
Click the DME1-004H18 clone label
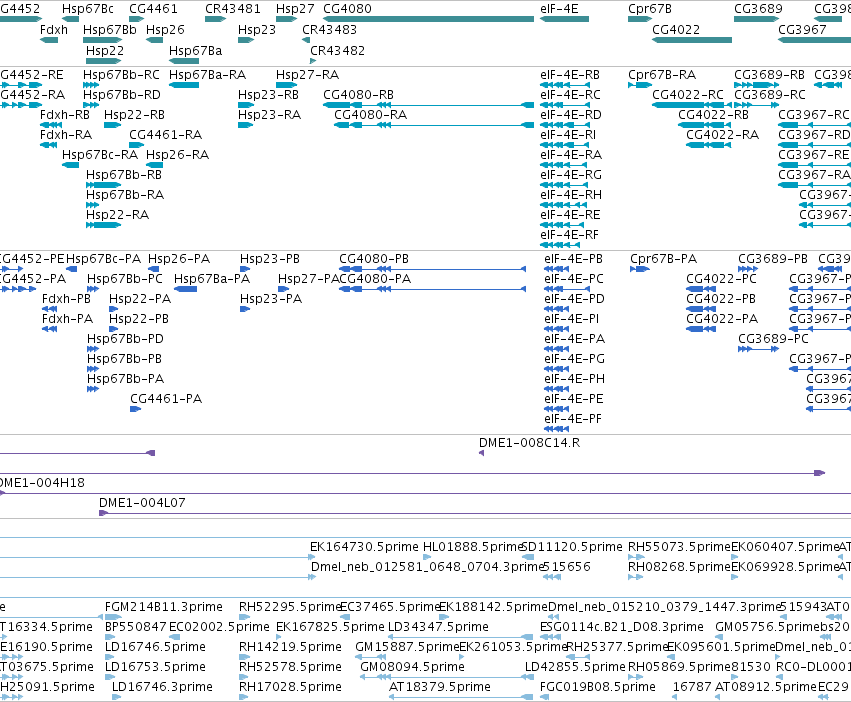click(x=42, y=483)
